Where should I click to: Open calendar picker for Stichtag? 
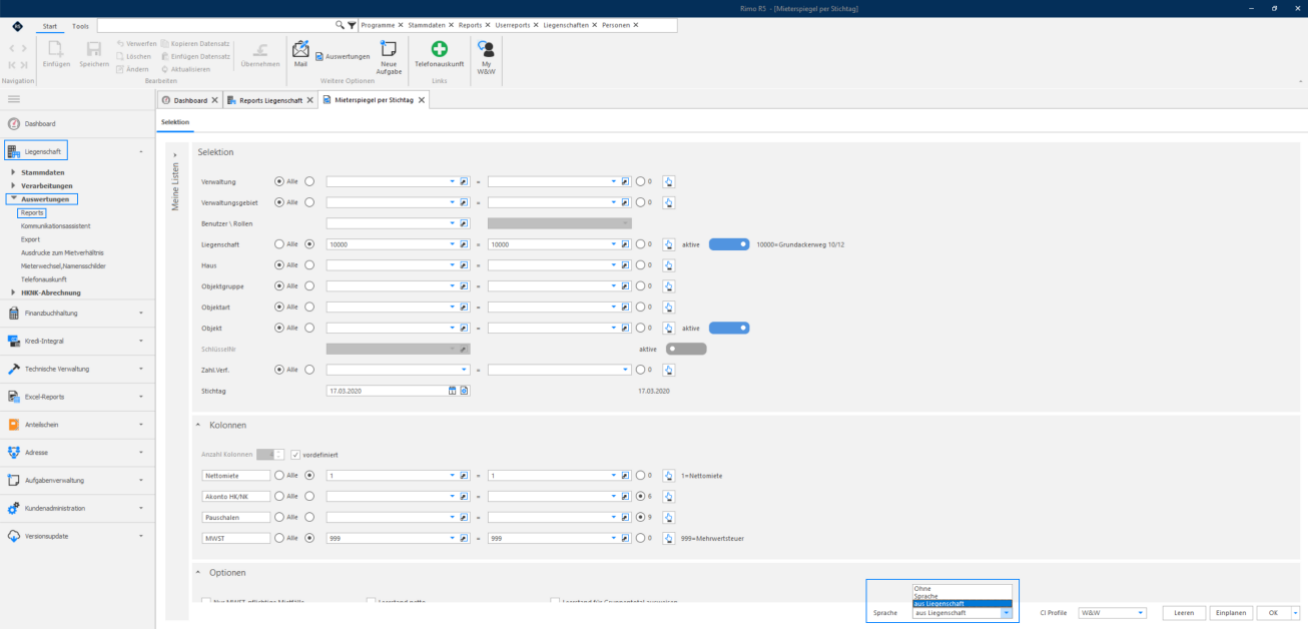point(452,390)
